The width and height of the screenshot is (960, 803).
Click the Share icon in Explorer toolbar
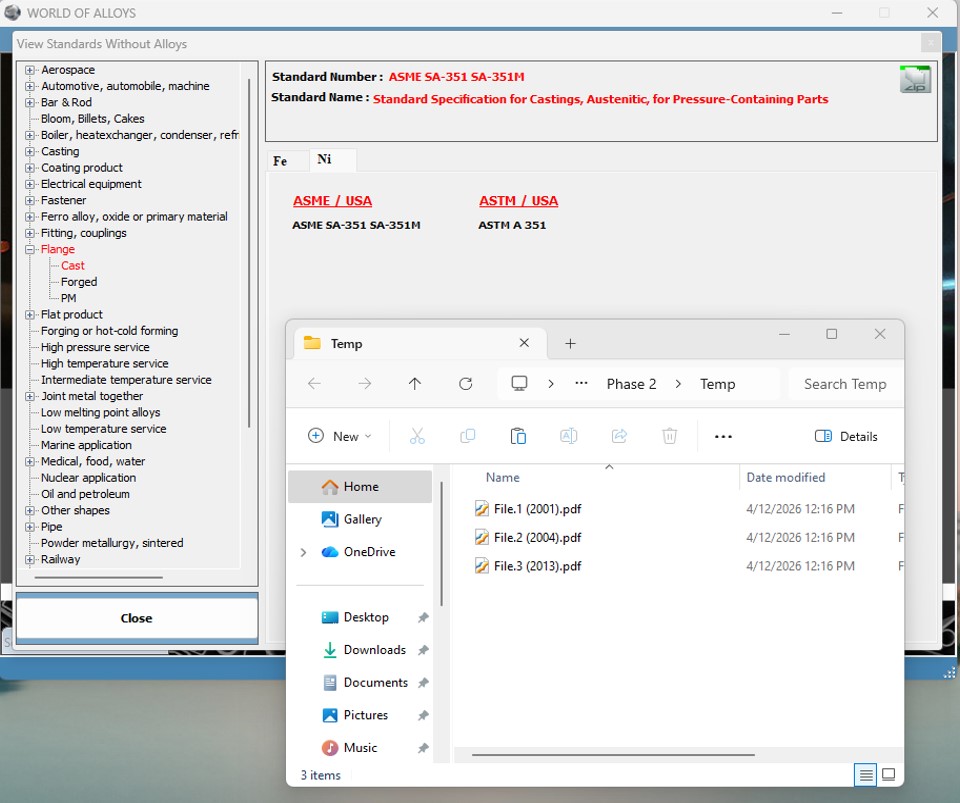click(x=619, y=436)
